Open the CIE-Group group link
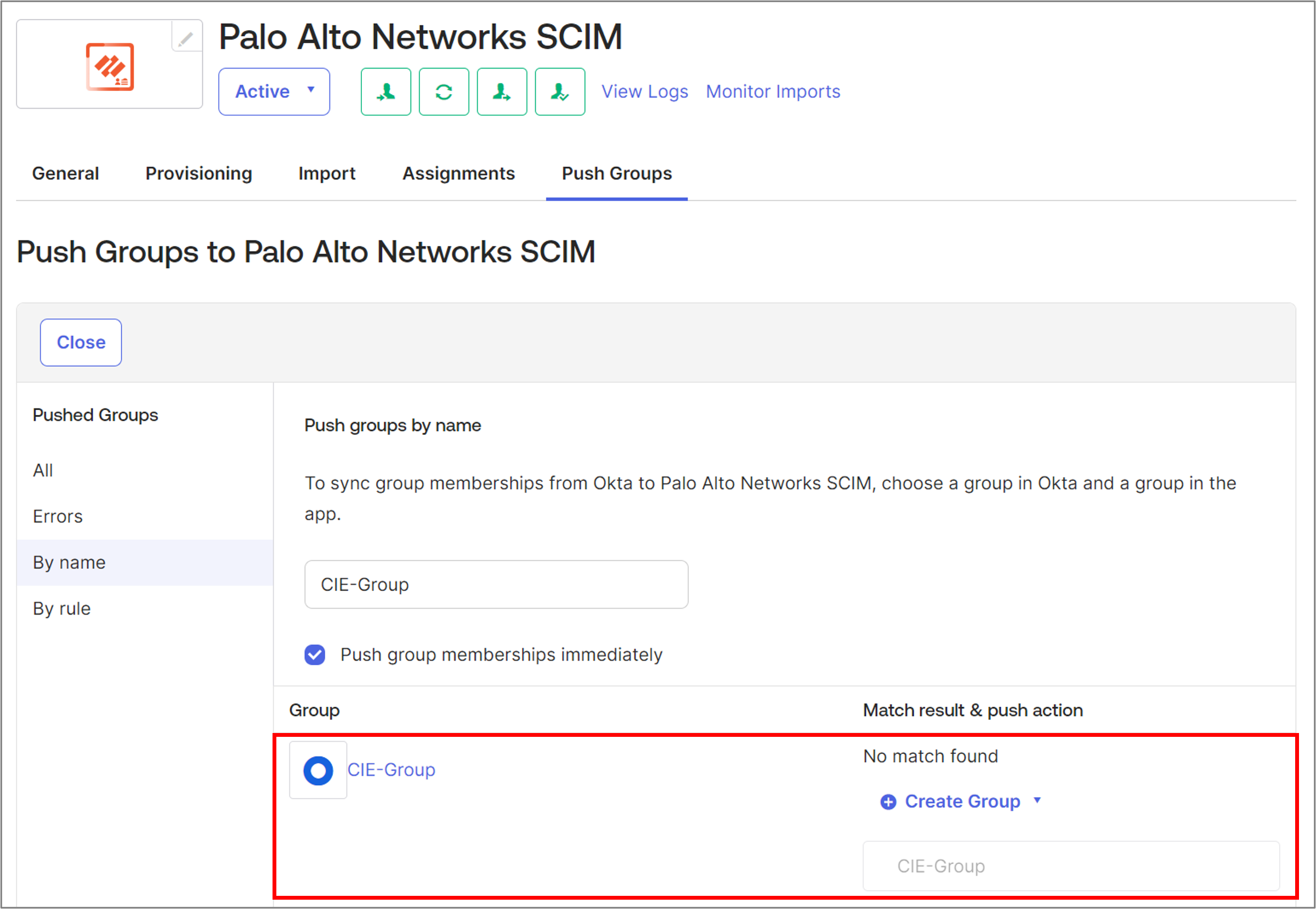The height and width of the screenshot is (909, 1316). (392, 769)
